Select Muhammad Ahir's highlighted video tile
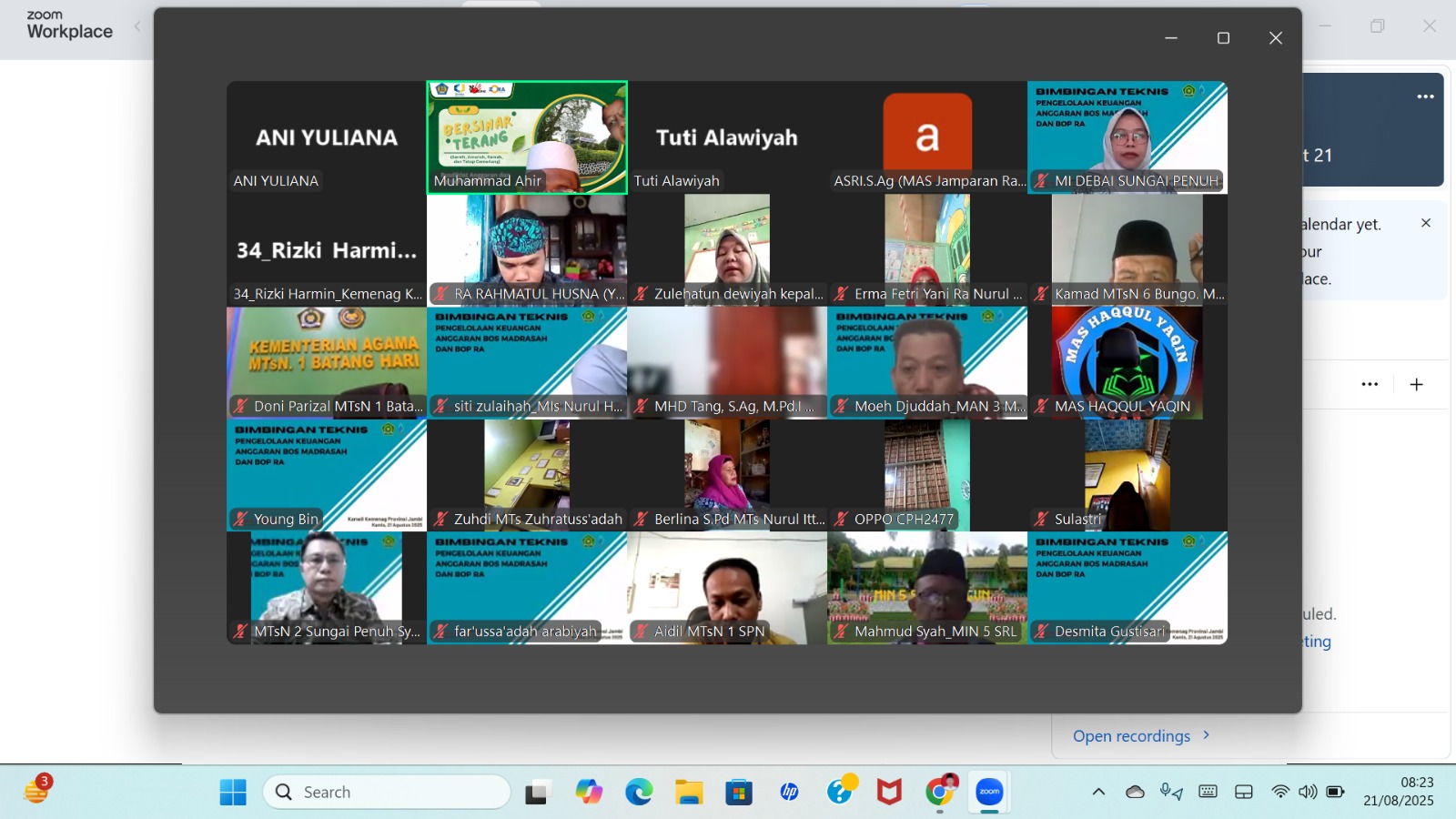The width and height of the screenshot is (1456, 819). tap(527, 136)
